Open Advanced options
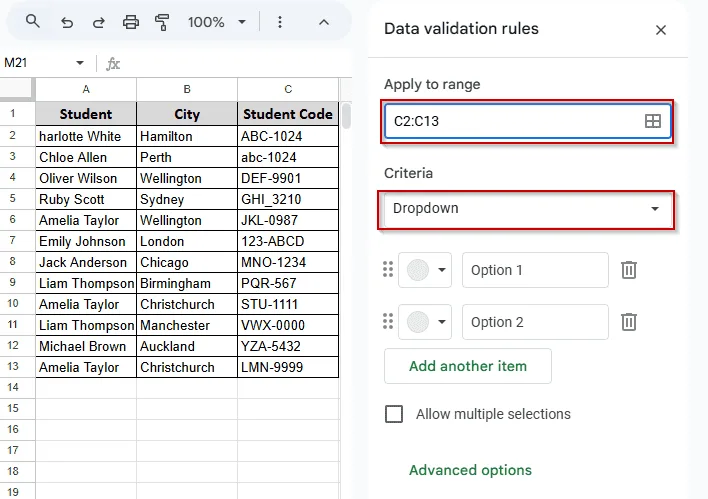Viewport: 708px width, 499px height. click(470, 470)
